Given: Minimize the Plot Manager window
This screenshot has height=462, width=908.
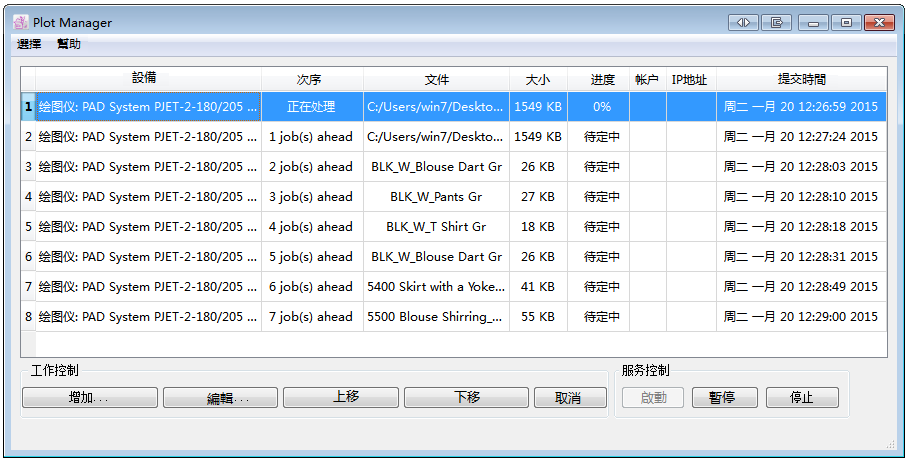Looking at the screenshot, I should point(814,23).
